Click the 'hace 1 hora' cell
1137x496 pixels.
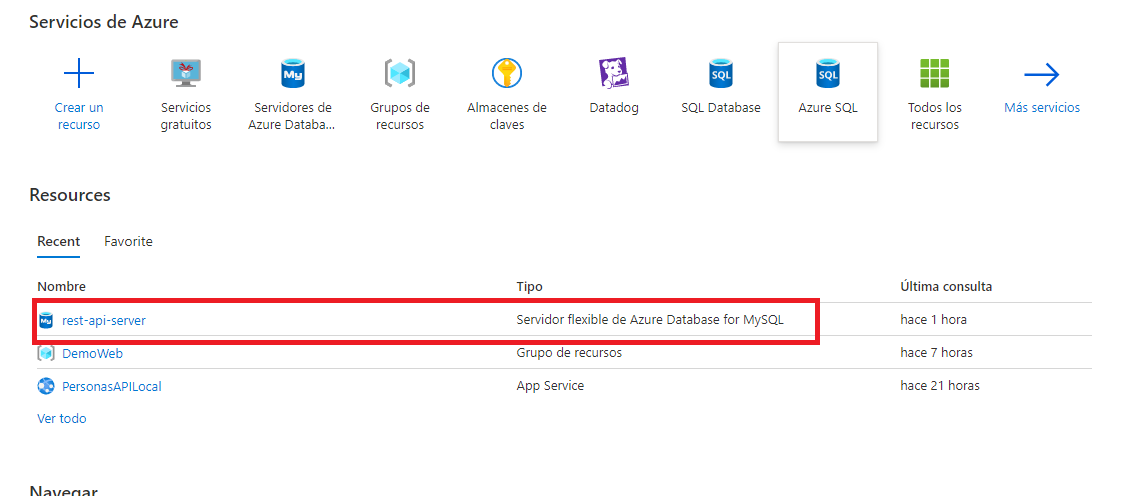pos(933,319)
